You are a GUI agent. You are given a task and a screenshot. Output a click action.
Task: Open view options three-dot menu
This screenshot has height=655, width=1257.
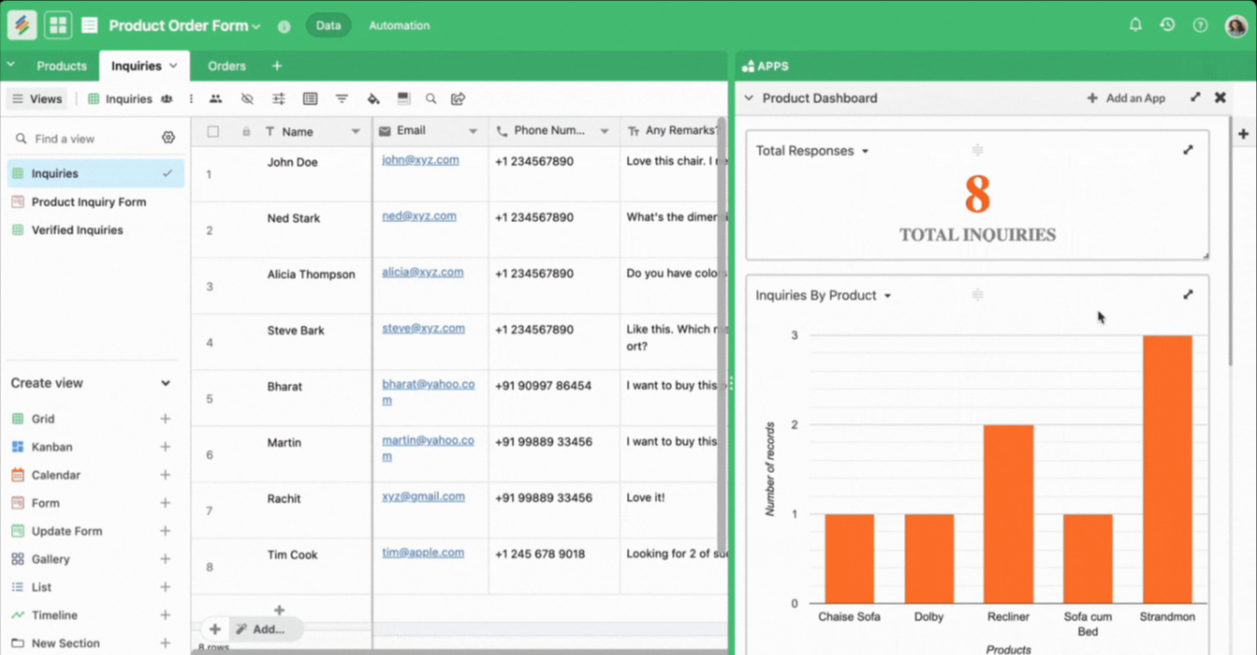point(191,99)
